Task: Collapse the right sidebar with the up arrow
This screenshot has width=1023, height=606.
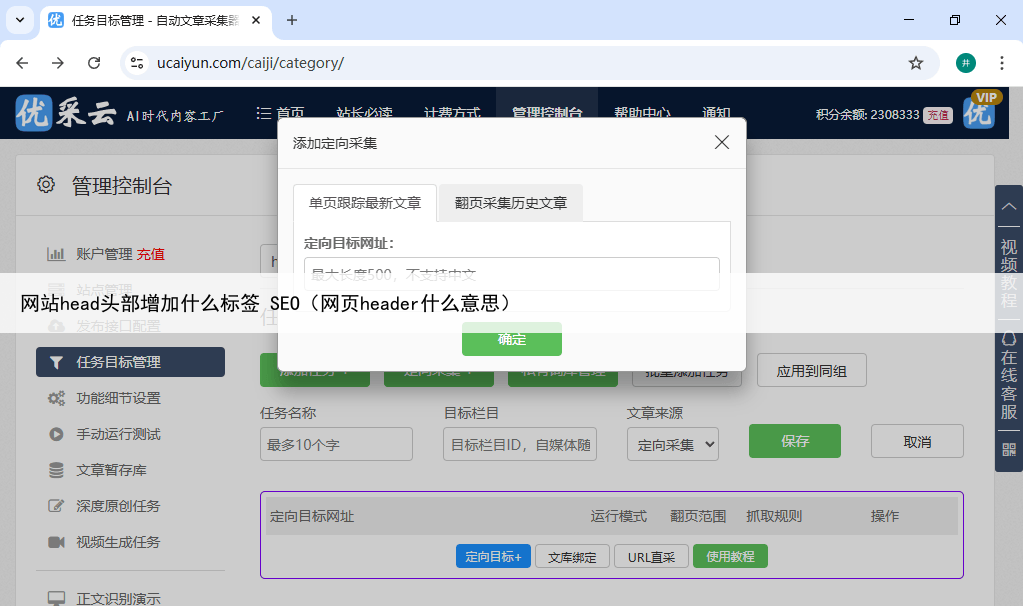Action: pyautogui.click(x=1008, y=206)
